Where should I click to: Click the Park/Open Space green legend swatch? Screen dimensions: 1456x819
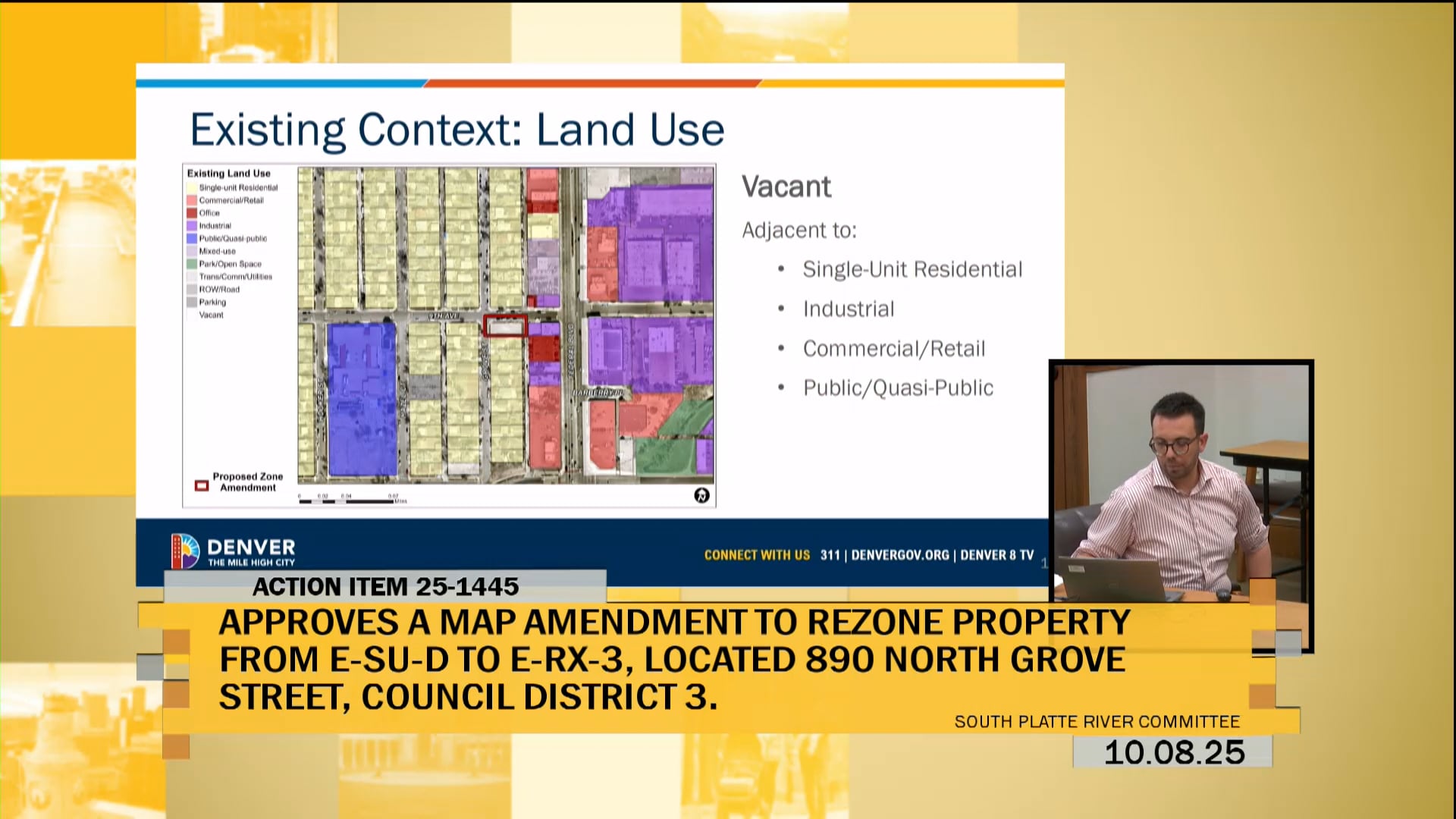coord(192,264)
